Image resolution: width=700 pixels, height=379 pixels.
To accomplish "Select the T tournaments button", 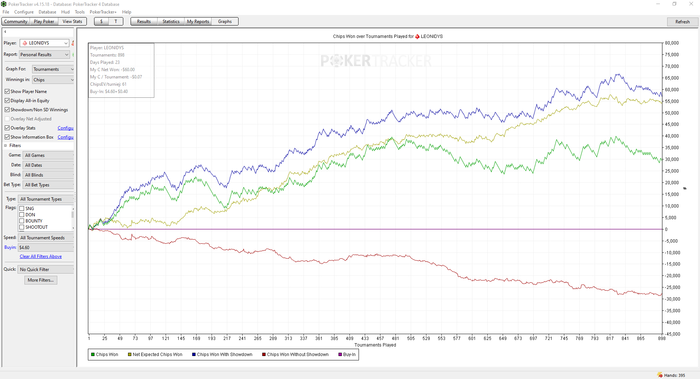I will click(116, 21).
